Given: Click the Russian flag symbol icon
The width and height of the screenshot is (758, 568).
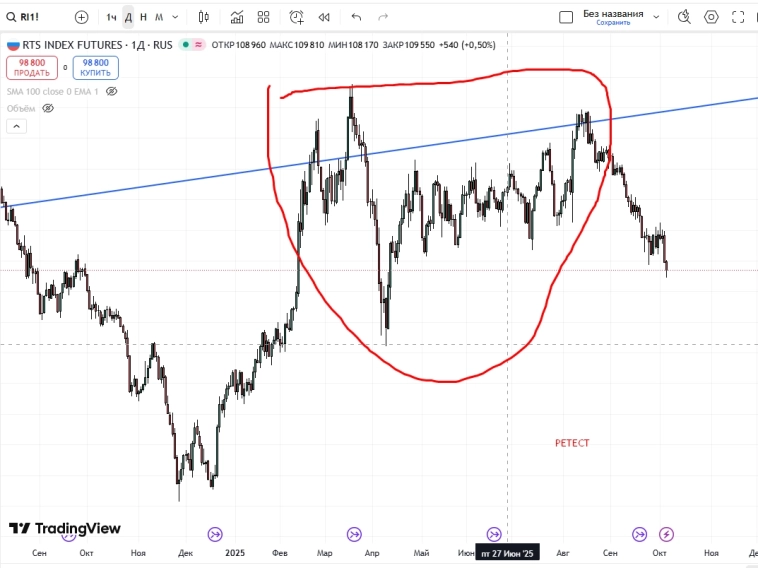Looking at the screenshot, I should tap(13, 45).
